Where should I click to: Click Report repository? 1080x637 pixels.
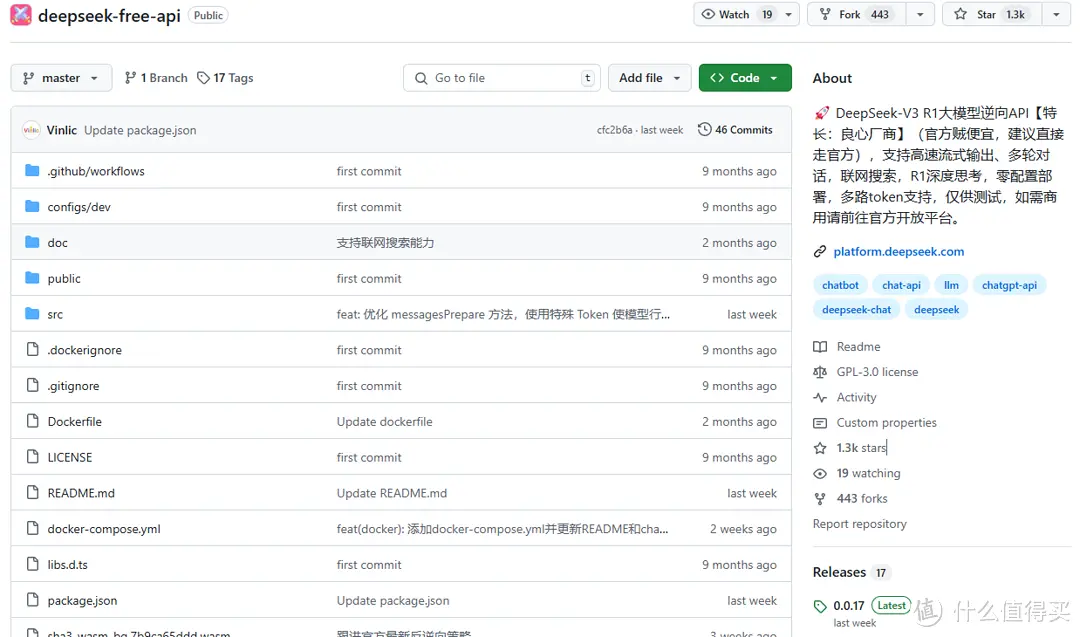(x=859, y=523)
